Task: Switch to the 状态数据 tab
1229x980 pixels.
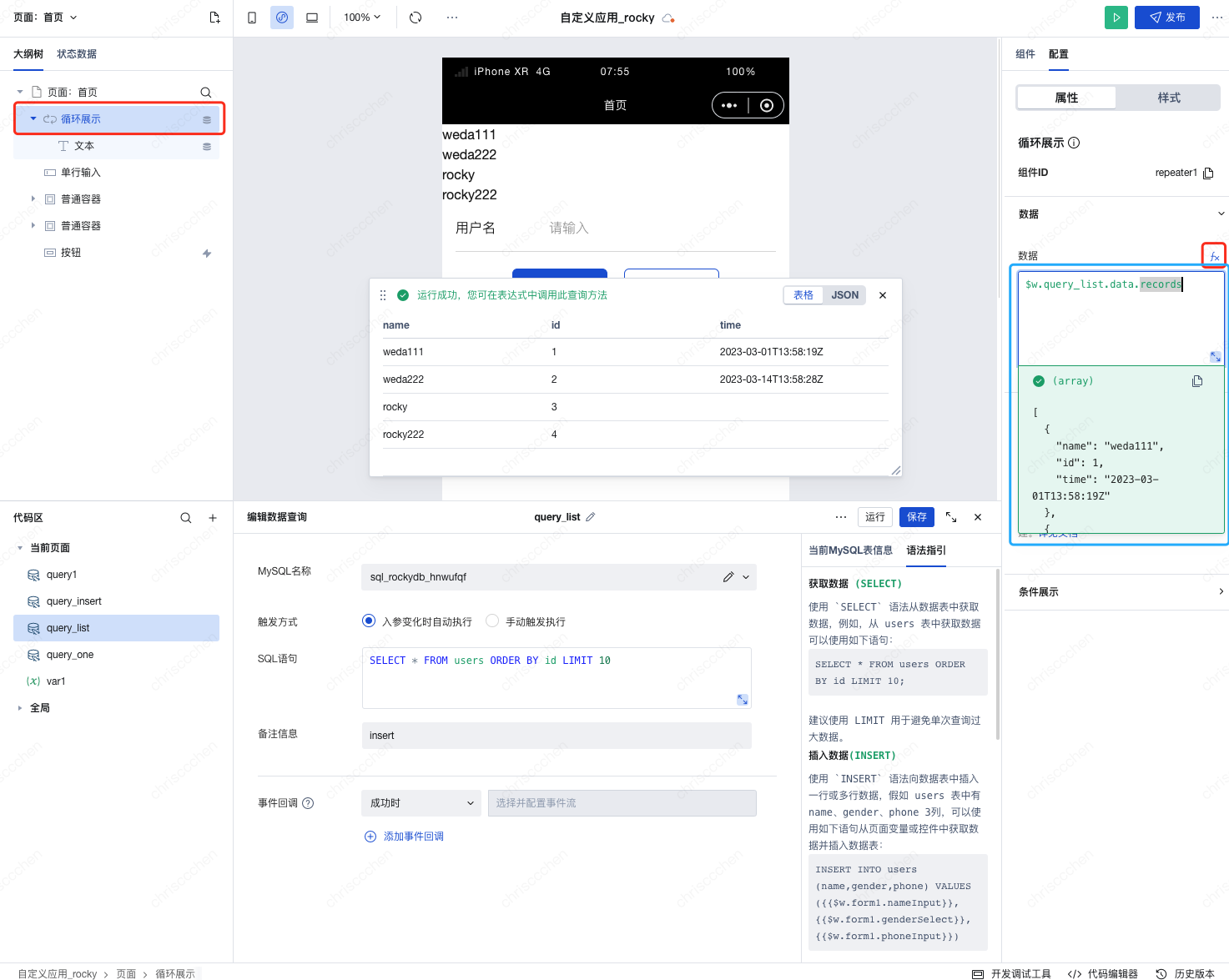Action: tap(77, 54)
